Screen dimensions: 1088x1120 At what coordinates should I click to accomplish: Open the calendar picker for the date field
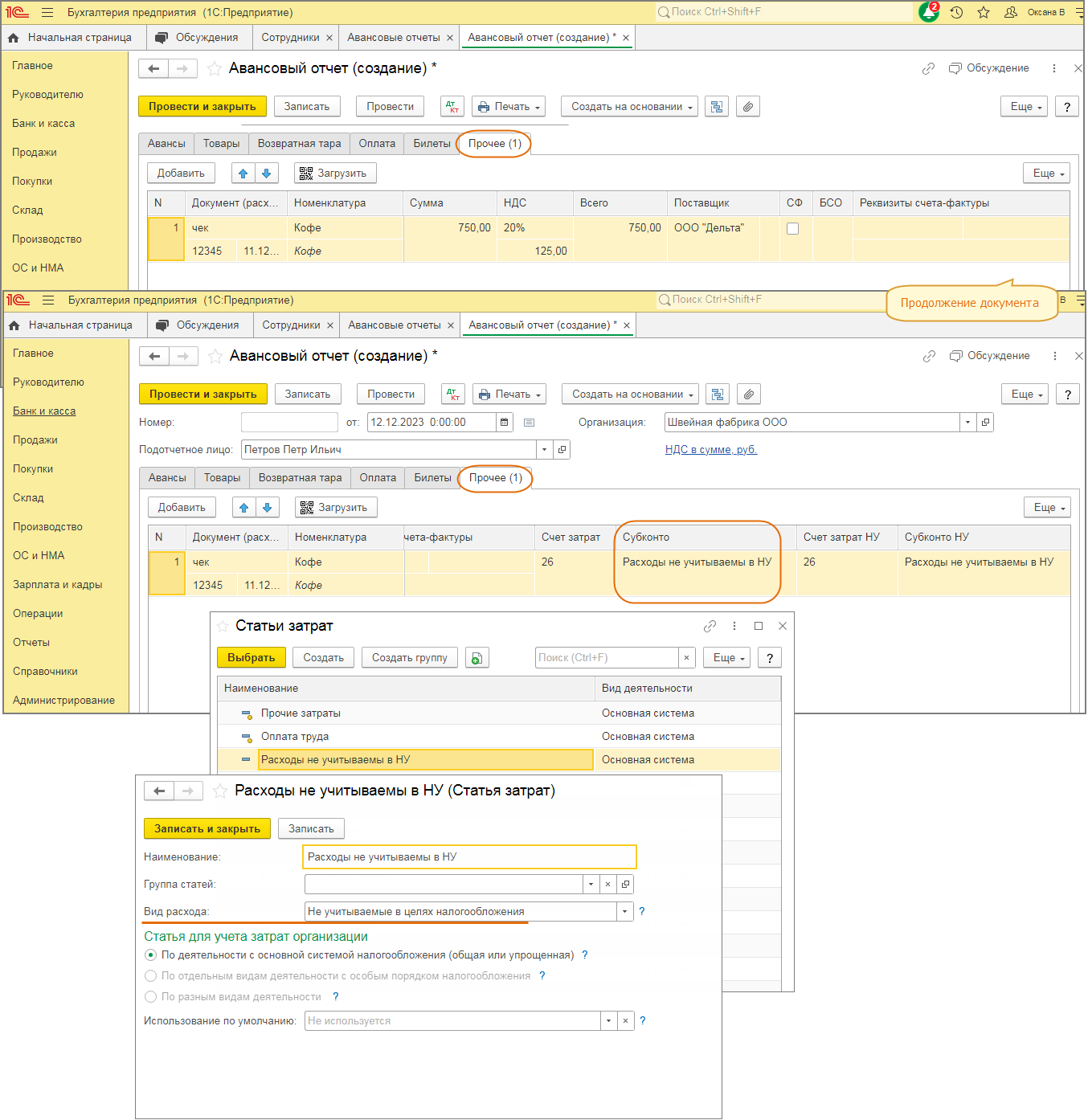point(505,423)
